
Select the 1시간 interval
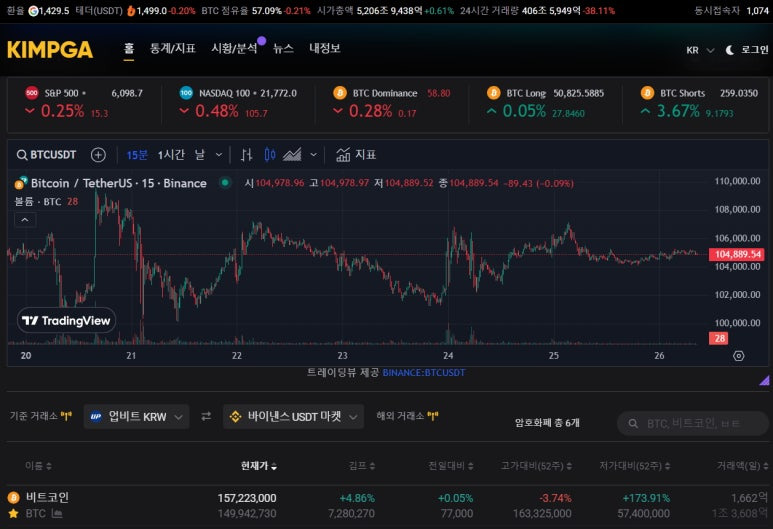tap(171, 155)
